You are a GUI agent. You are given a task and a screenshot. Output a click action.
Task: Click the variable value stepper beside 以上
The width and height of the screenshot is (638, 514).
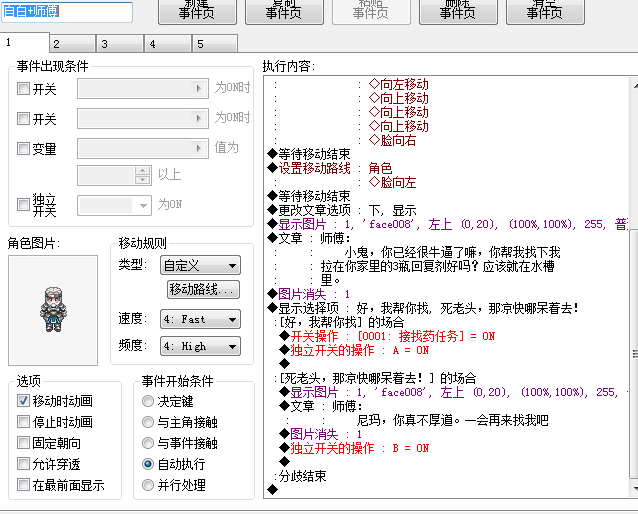coord(142,175)
